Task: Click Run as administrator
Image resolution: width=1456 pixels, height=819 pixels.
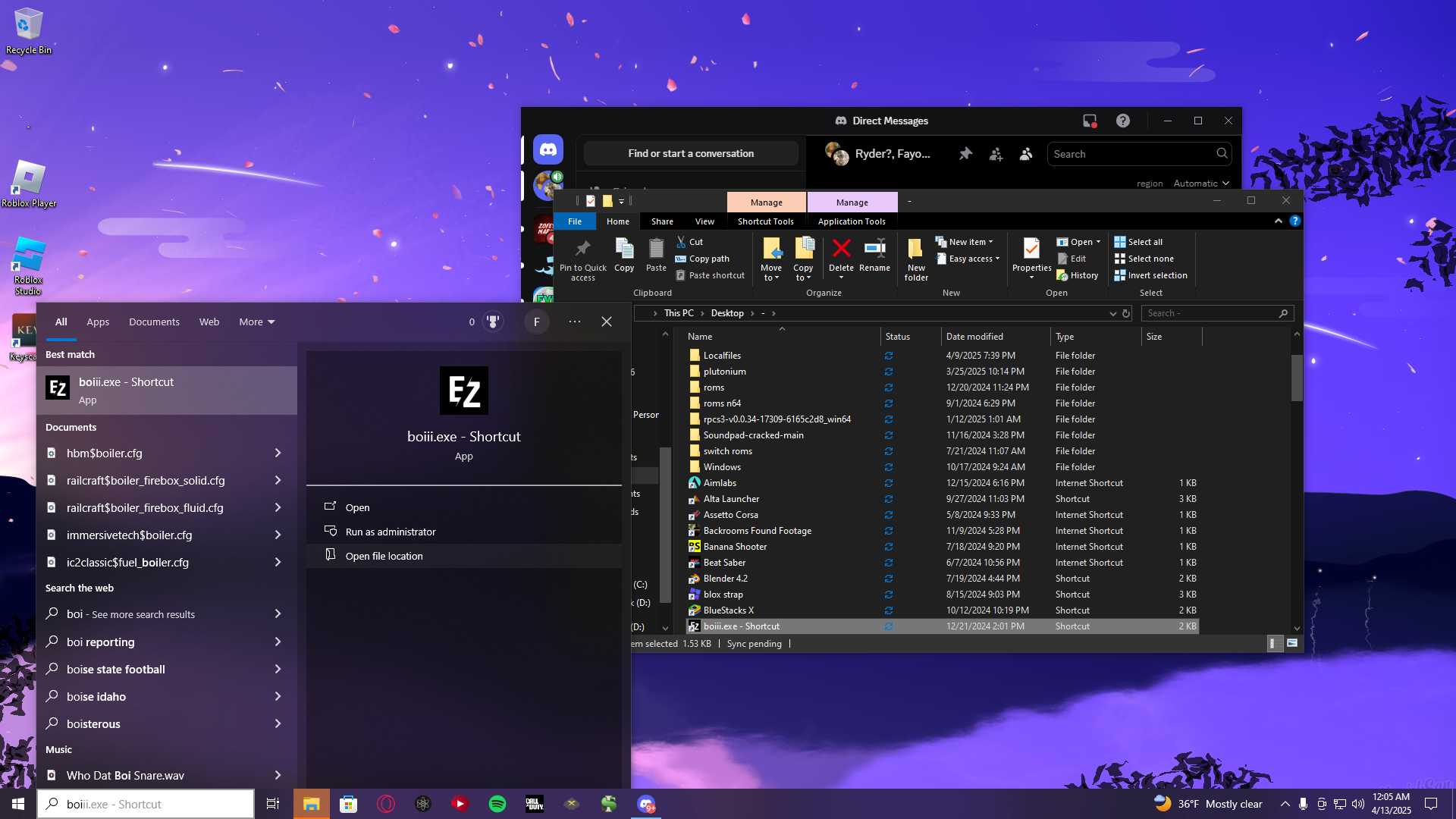Action: pos(464,532)
